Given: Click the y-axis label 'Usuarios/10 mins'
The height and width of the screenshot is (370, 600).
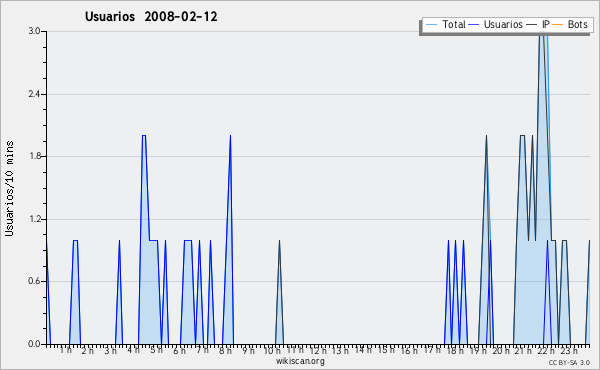Looking at the screenshot, I should [9, 188].
